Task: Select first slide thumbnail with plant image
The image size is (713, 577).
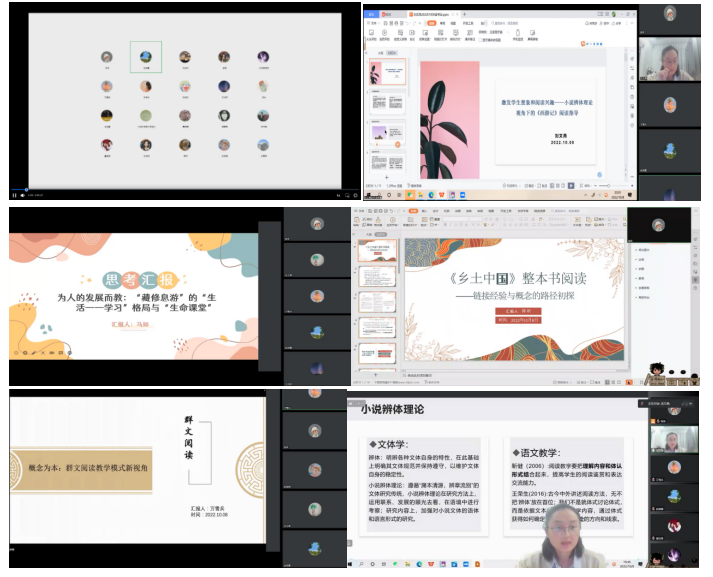Action: [385, 72]
